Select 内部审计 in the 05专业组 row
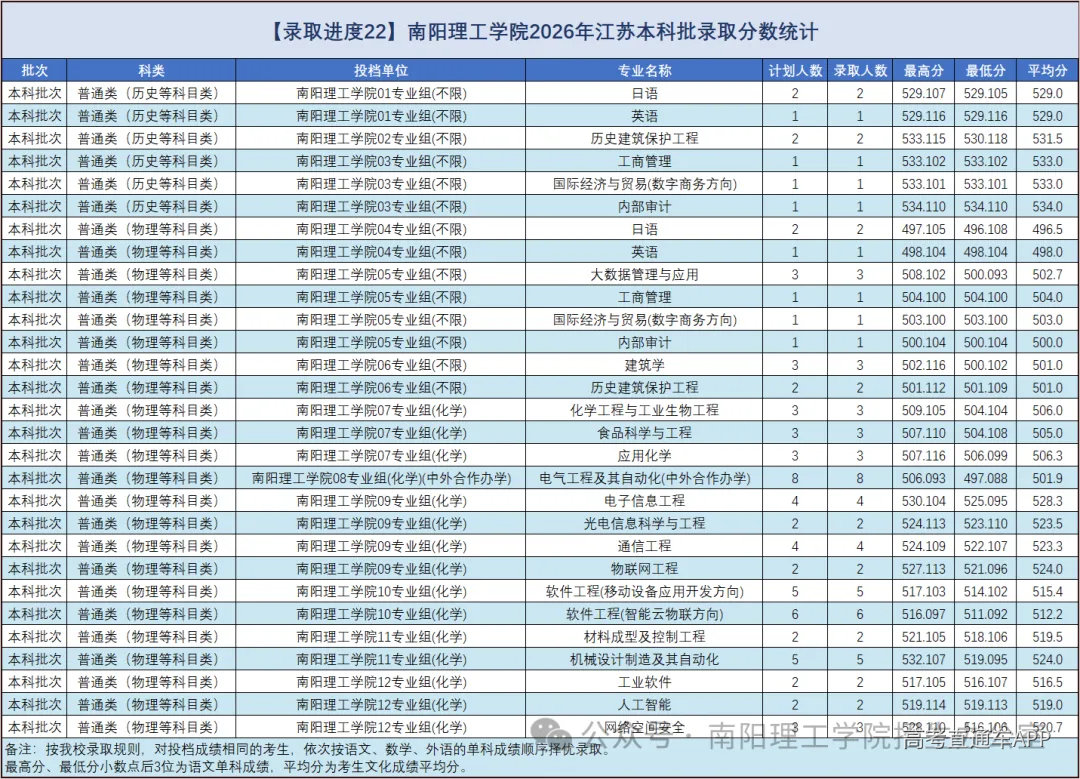1080x779 pixels. [644, 342]
